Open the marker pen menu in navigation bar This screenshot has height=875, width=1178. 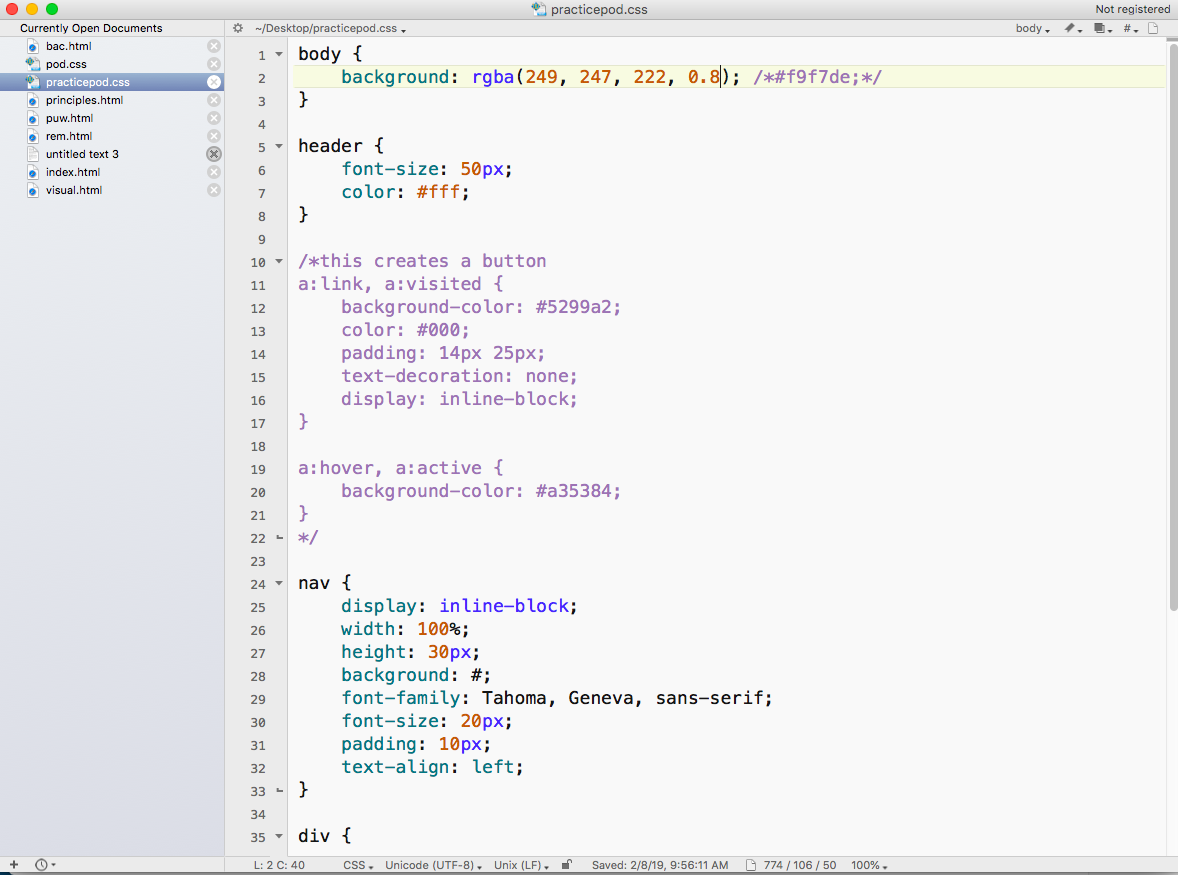click(1072, 29)
